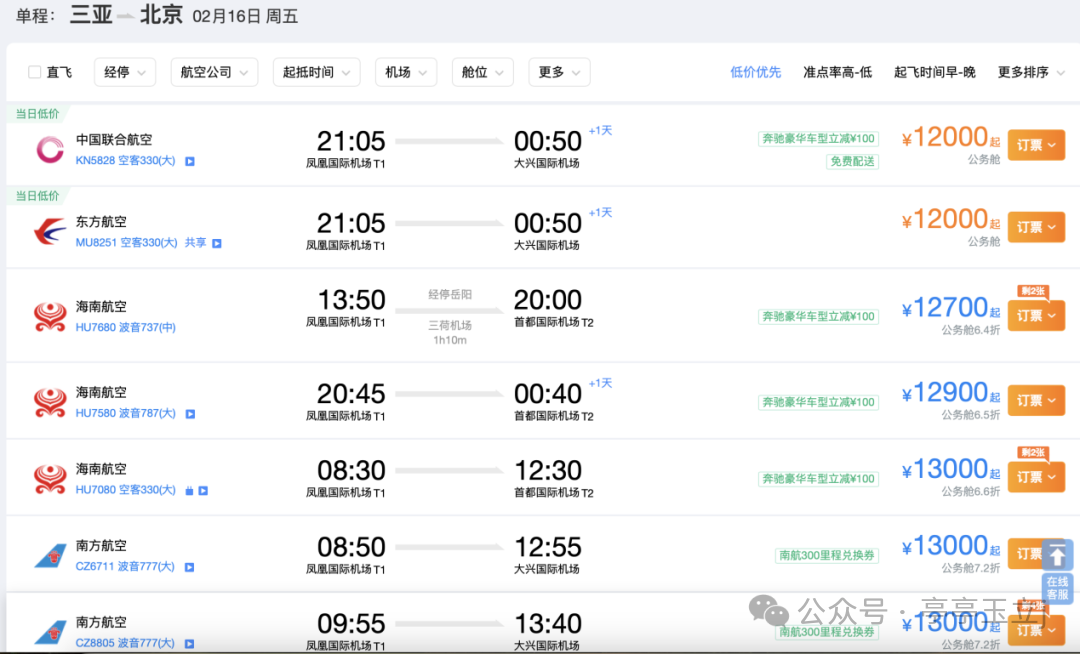Open flight details link HU7080 空客330(大)
Screen dimensions: 1080x654
click(x=125, y=489)
